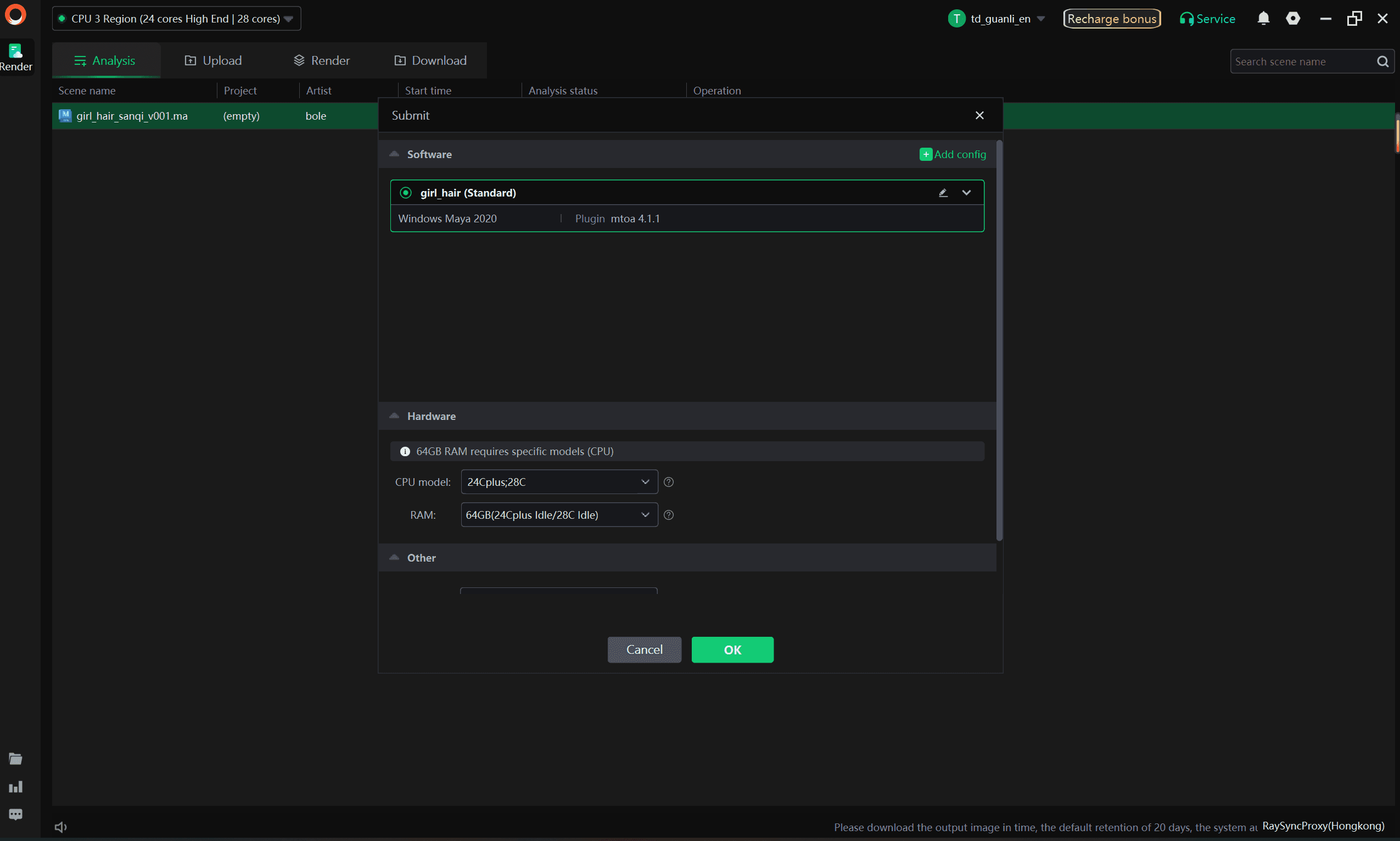Click Add config link
Viewport: 1400px width, 841px height.
[952, 154]
